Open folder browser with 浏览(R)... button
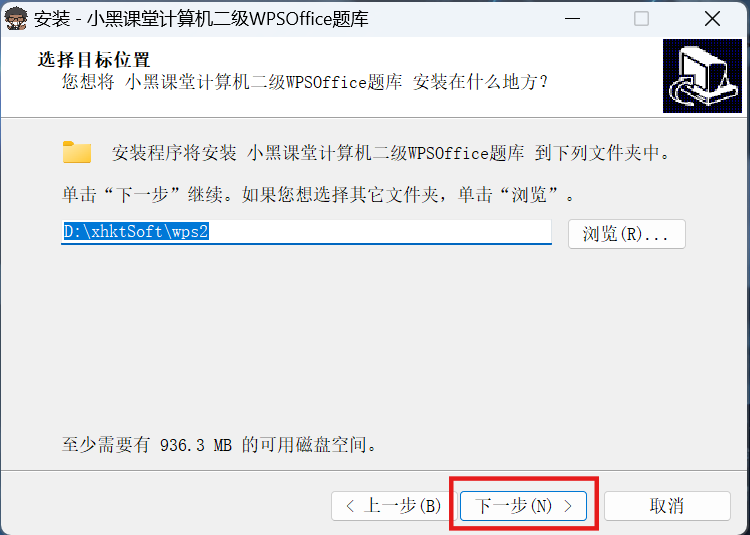 pyautogui.click(x=627, y=234)
